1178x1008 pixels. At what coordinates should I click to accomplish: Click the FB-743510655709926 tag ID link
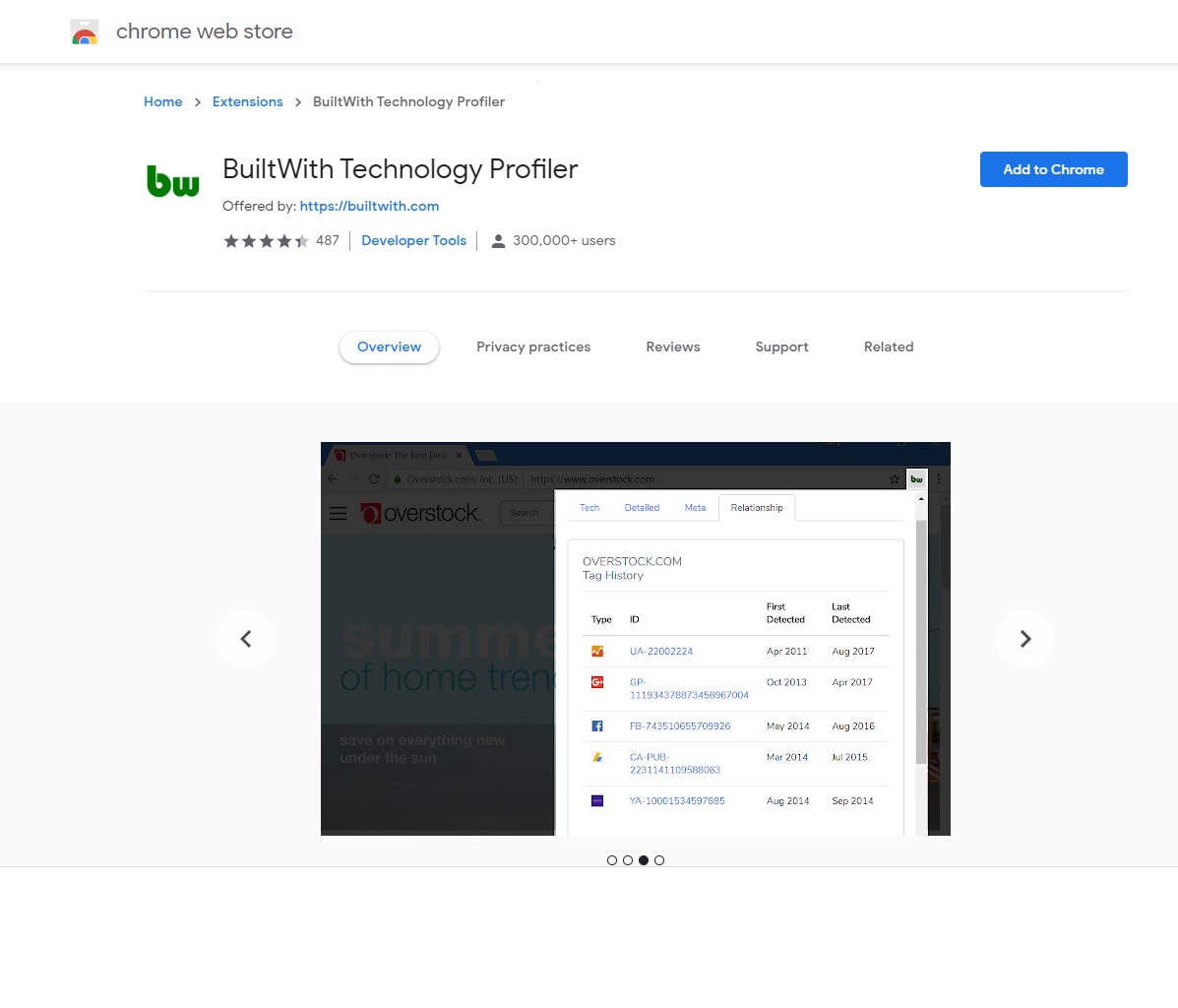[x=680, y=726]
